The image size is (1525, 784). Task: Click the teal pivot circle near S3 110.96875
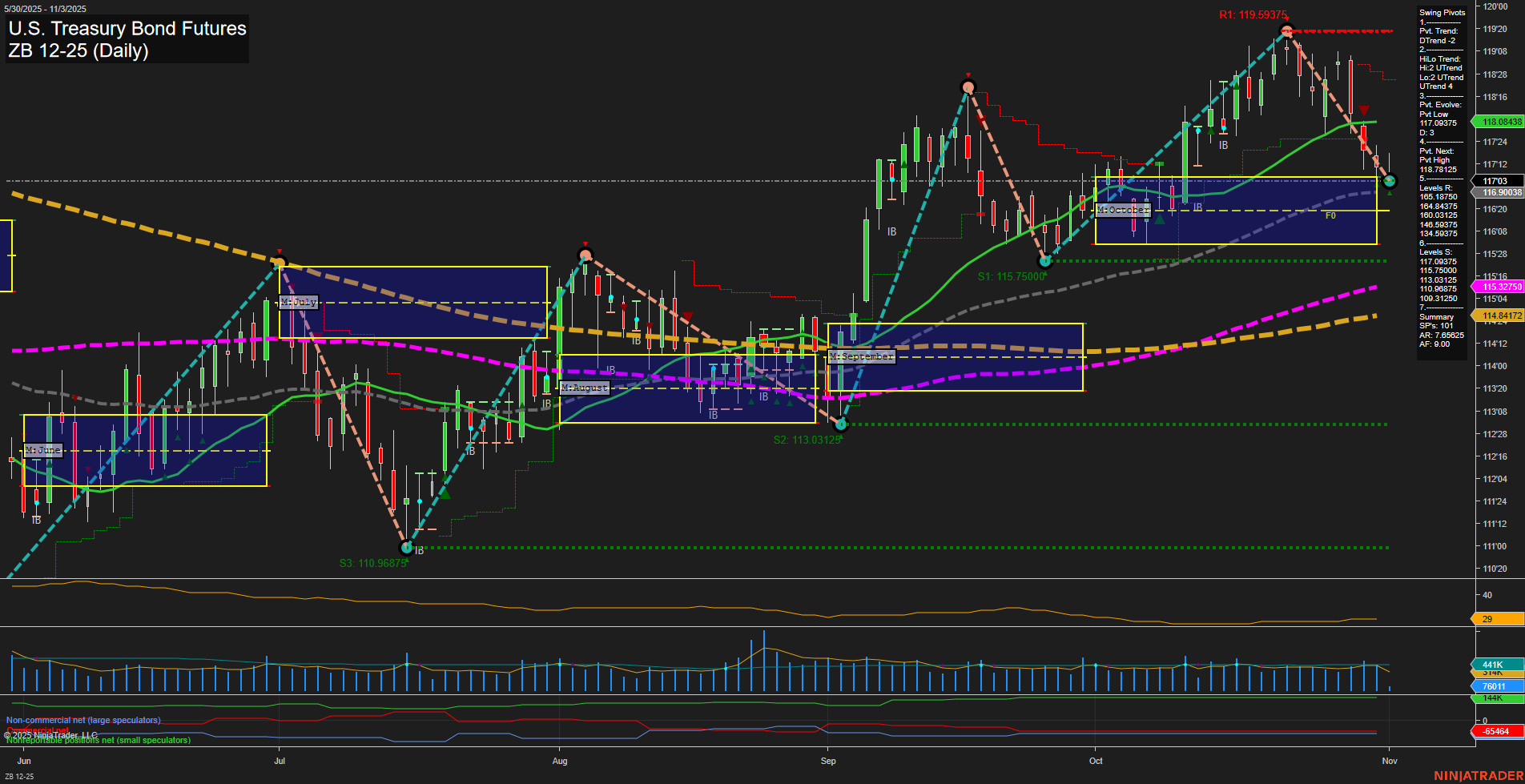(408, 549)
